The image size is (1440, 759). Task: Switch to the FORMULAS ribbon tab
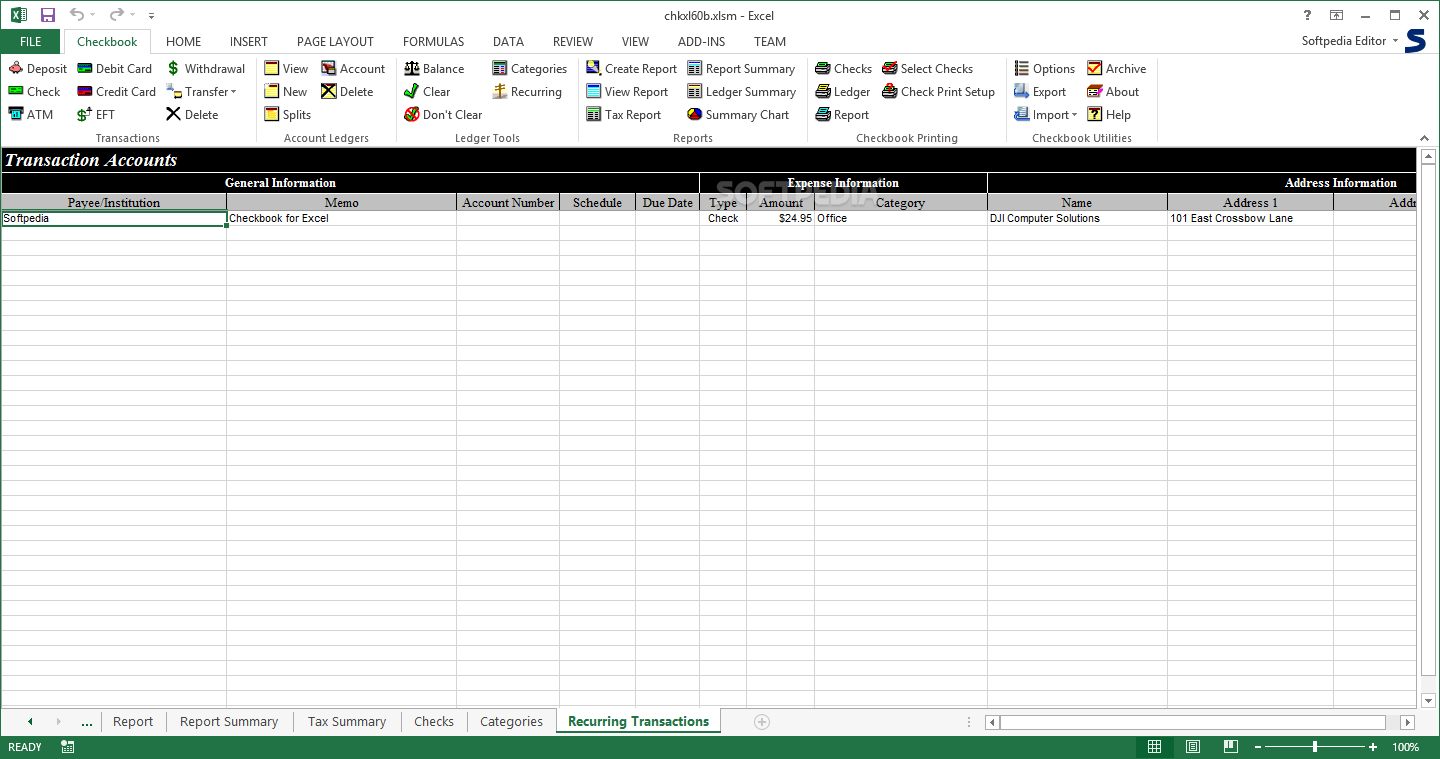click(x=434, y=42)
